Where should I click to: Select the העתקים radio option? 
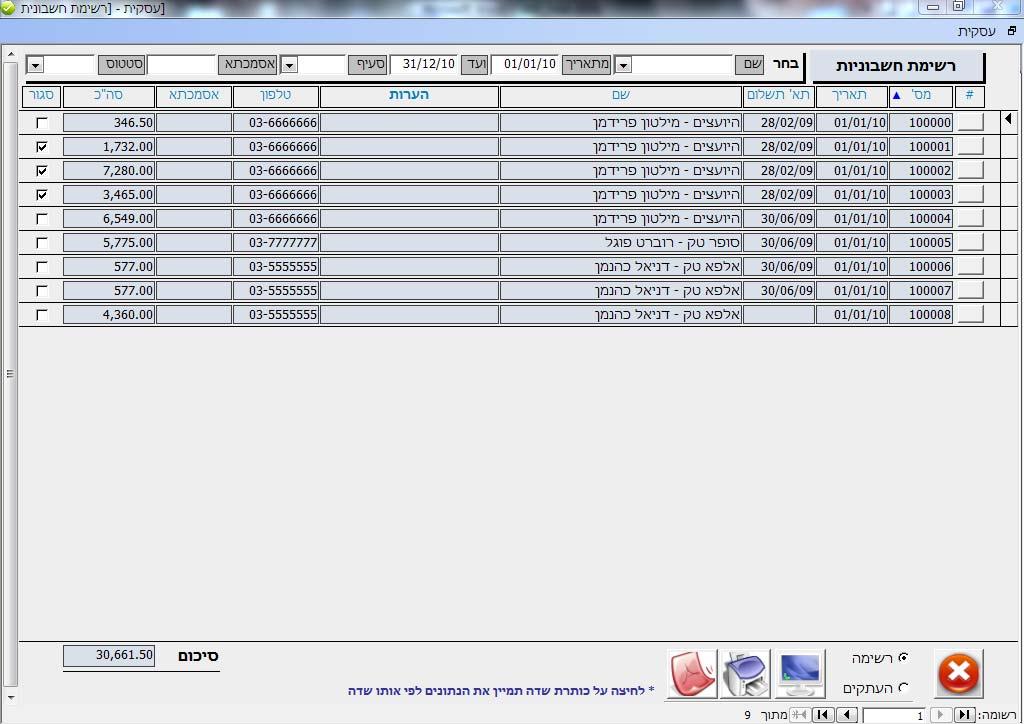pyautogui.click(x=904, y=687)
